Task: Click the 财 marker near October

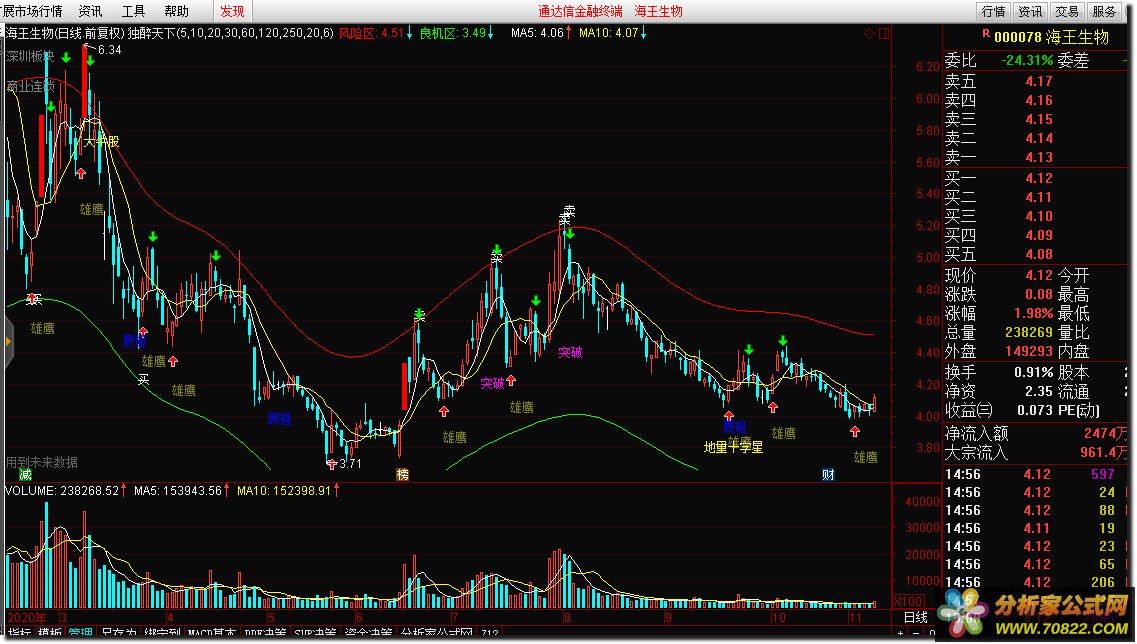Action: point(828,474)
